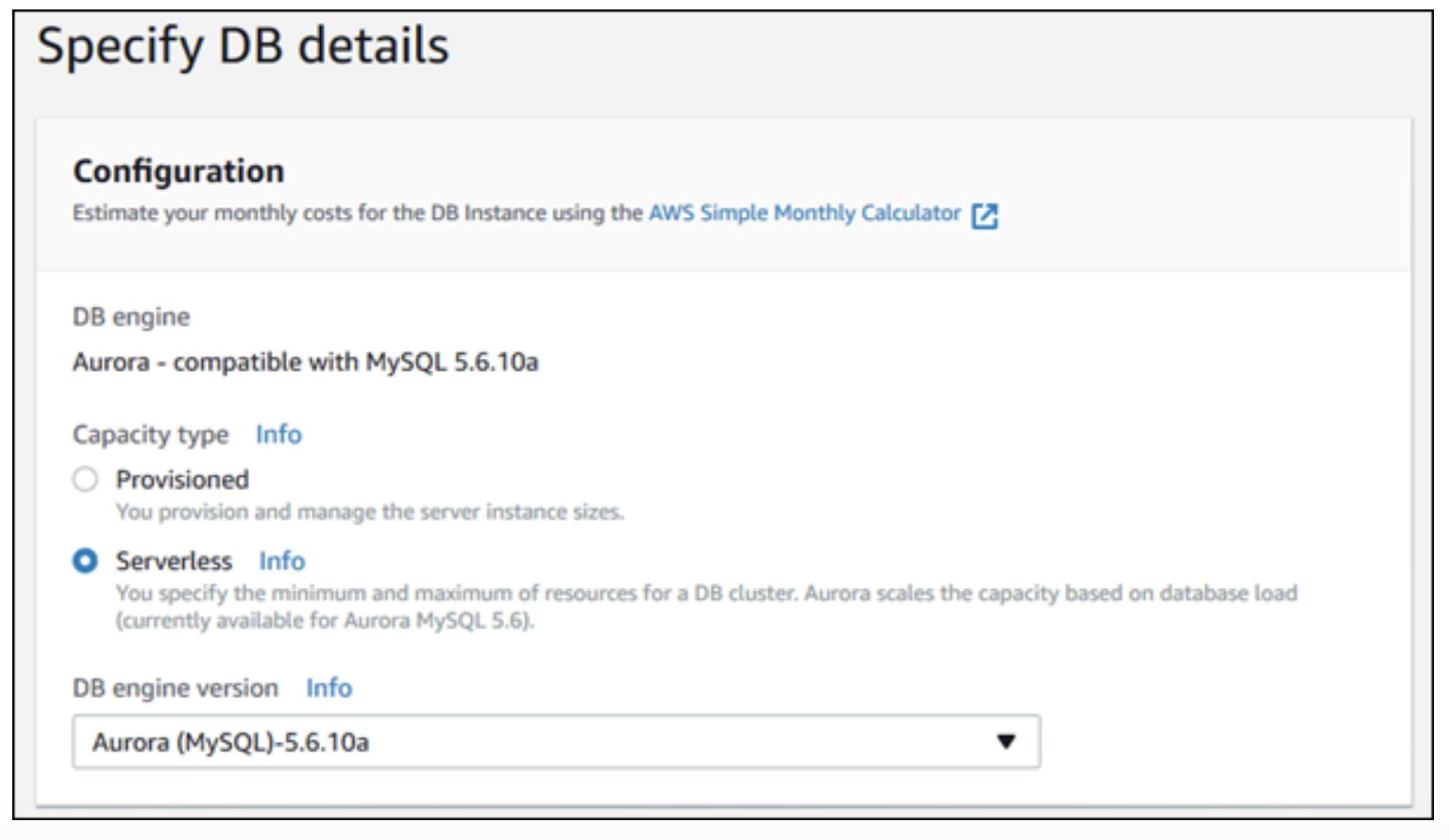The image size is (1450, 840).
Task: Select the Provisioned radio button
Action: [x=85, y=479]
